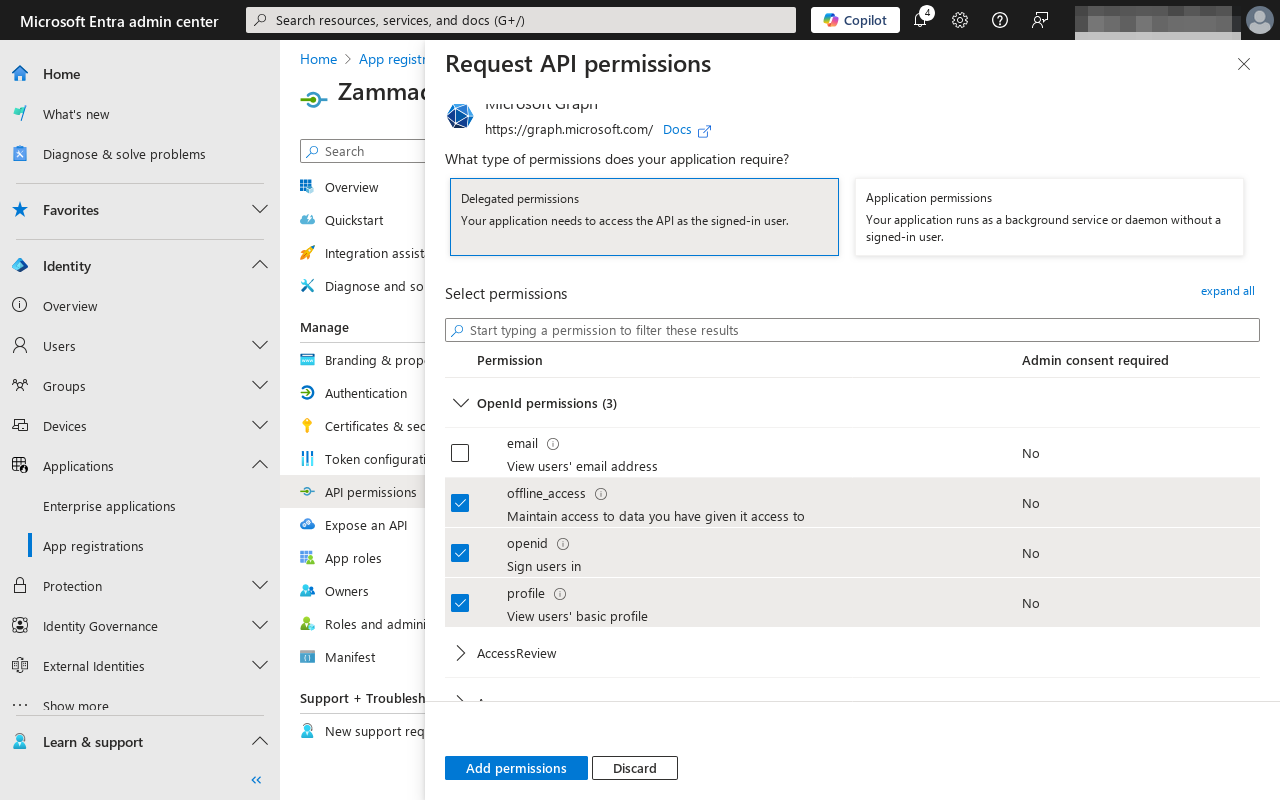This screenshot has height=800, width=1280.
Task: Click the Groups icon in sidebar
Action: (20, 386)
